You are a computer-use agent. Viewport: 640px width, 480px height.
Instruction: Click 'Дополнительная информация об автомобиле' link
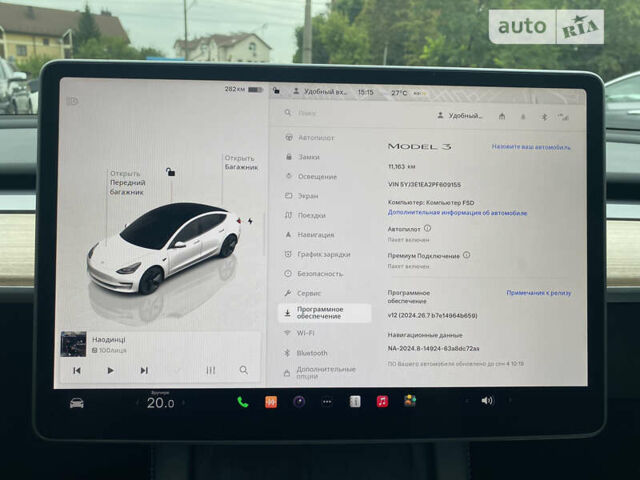(x=457, y=213)
